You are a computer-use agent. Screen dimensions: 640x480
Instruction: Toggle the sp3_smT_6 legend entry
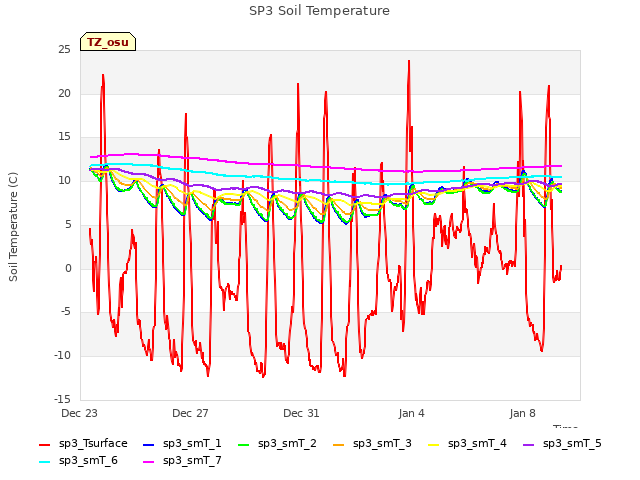(78, 460)
